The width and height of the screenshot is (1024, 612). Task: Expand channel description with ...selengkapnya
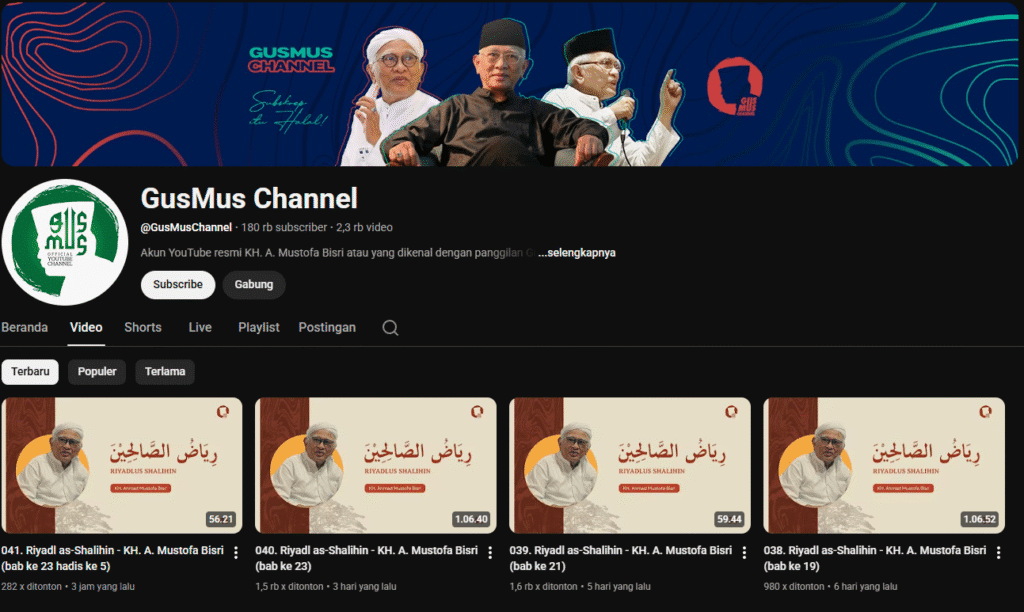point(576,253)
